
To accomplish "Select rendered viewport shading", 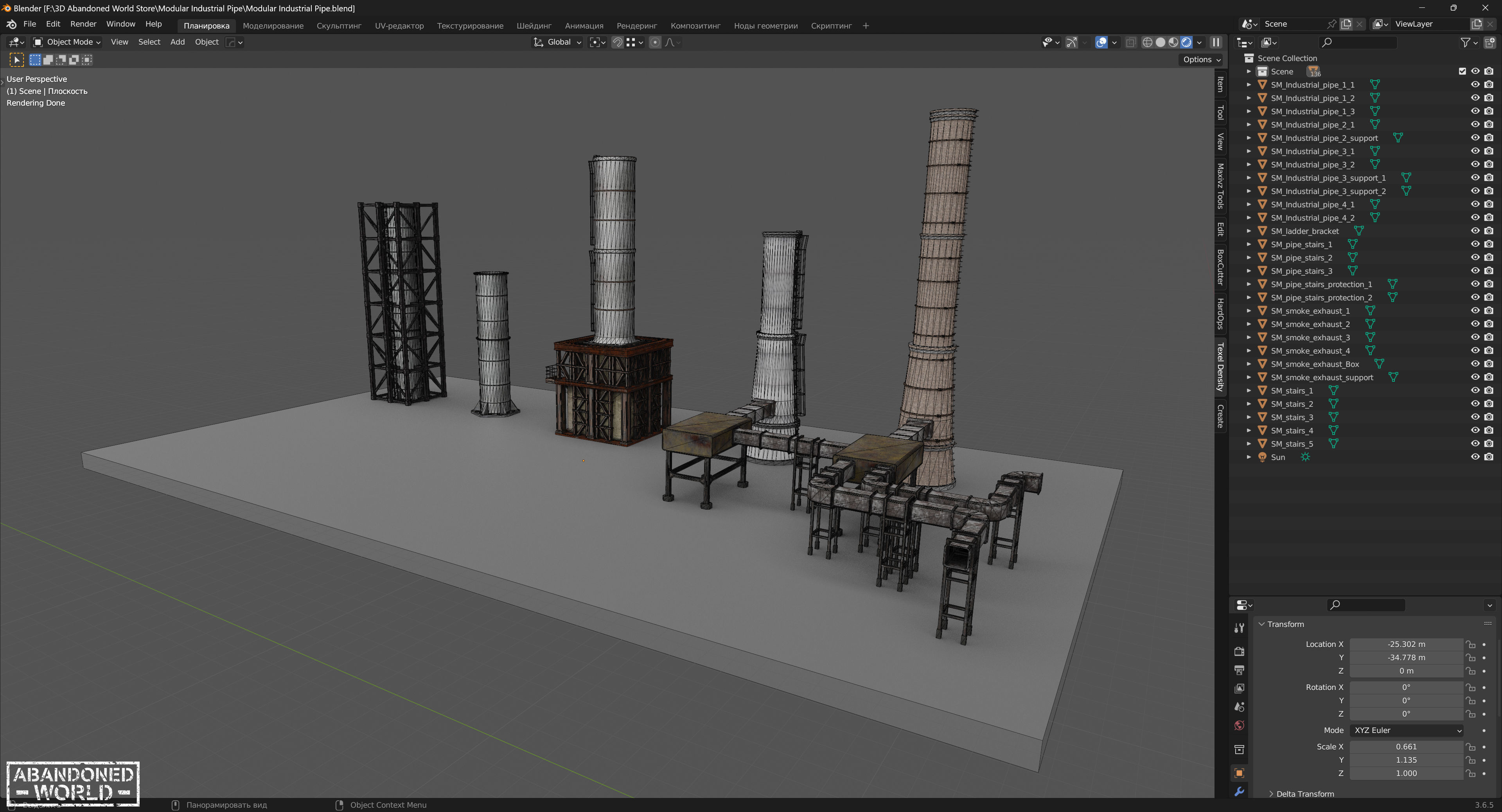I will [x=1186, y=42].
